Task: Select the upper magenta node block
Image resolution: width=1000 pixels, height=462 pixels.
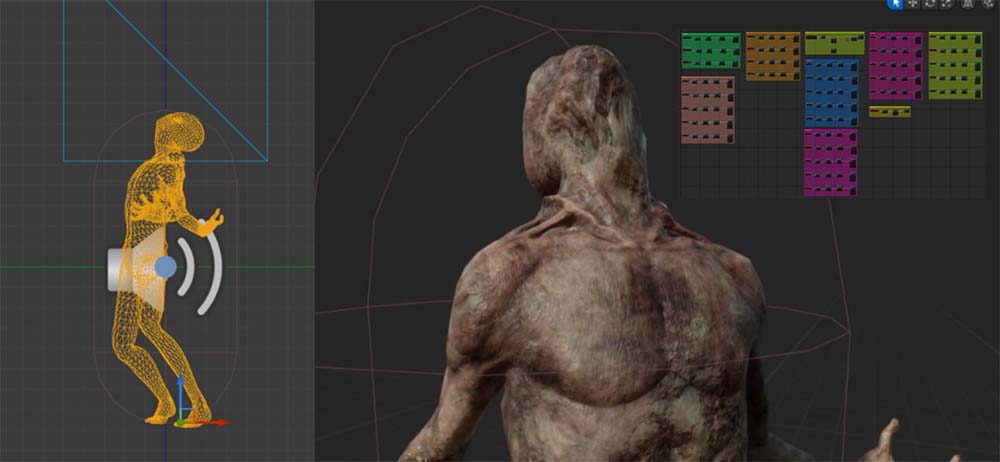Action: 895,65
